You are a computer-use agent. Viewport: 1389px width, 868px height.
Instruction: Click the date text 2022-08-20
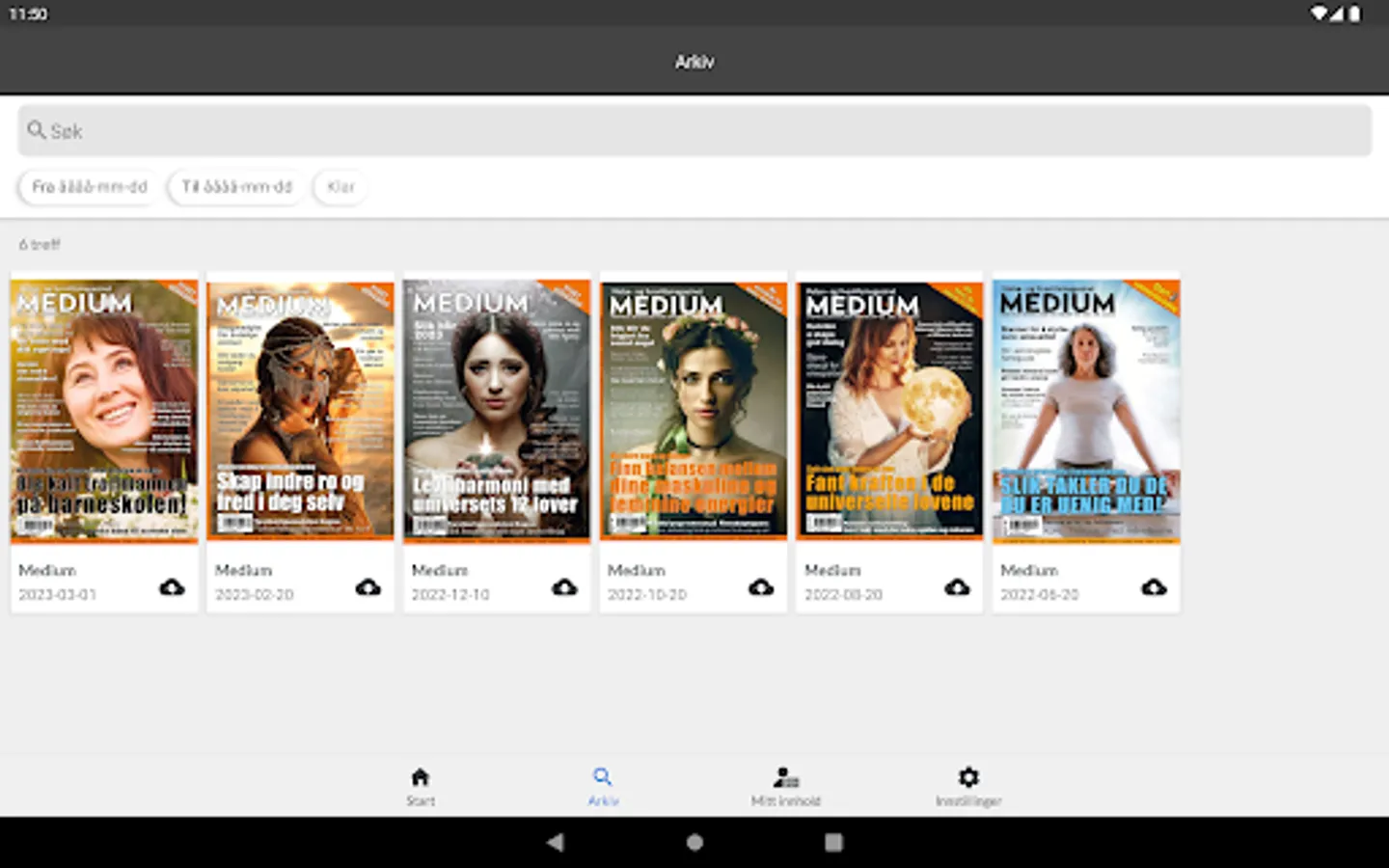pyautogui.click(x=844, y=595)
